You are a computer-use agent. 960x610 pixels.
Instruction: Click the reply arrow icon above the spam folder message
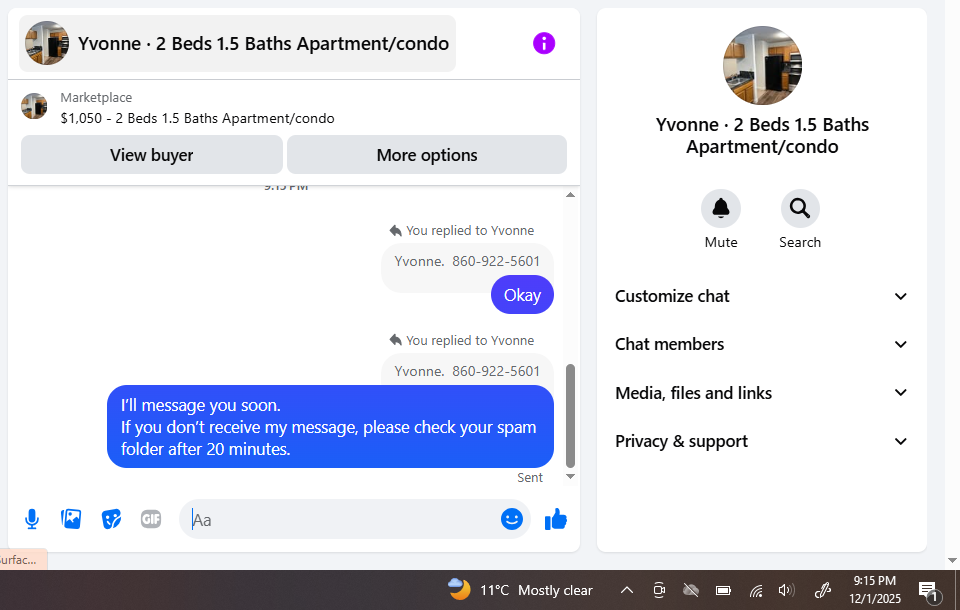click(x=396, y=340)
